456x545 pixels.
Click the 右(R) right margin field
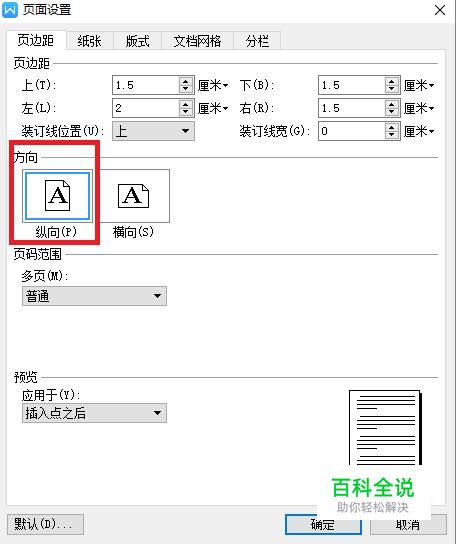352,108
